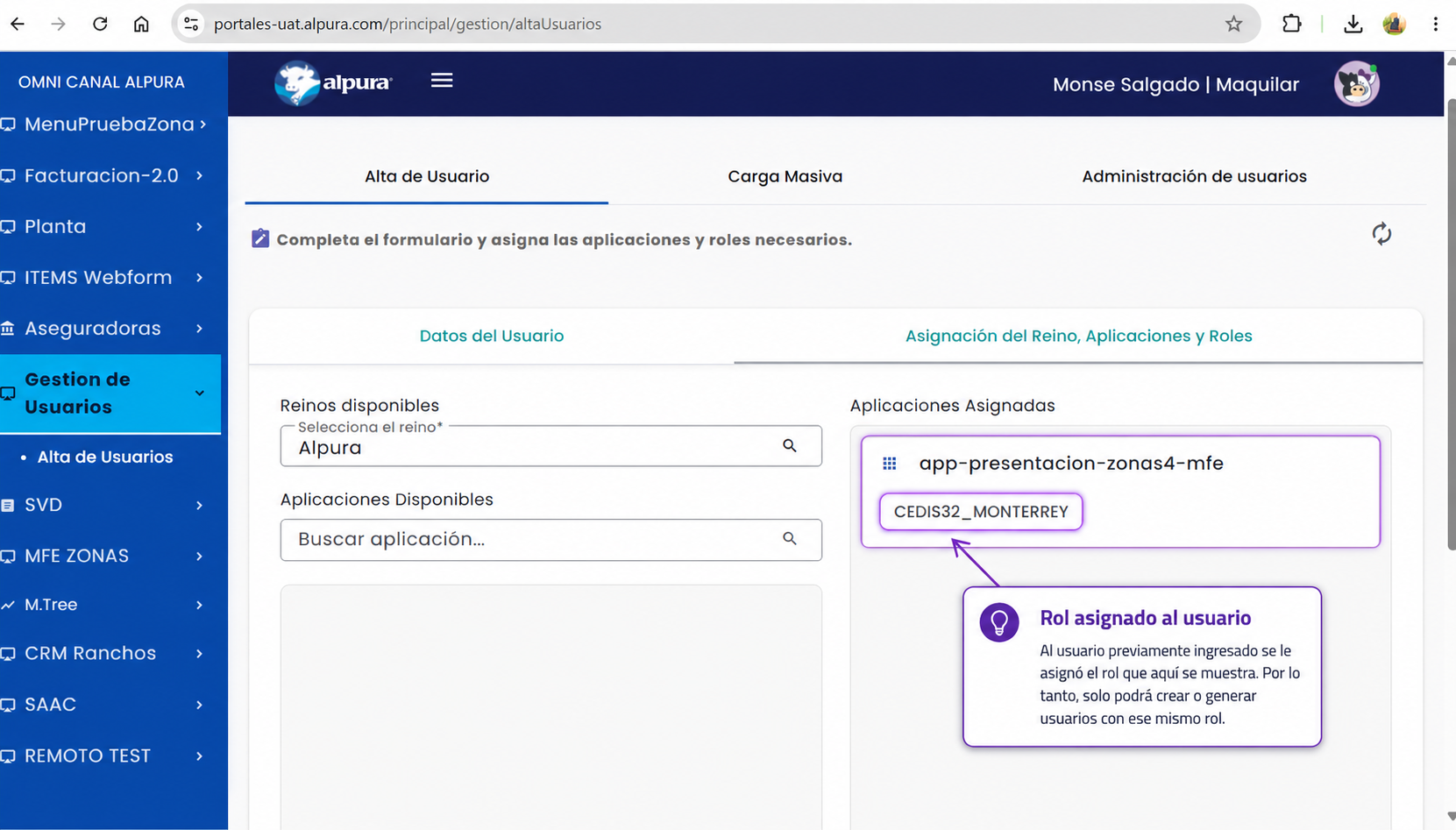Click the Facturacion-2.0 monitor icon
This screenshot has height=830, width=1456.
click(8, 175)
